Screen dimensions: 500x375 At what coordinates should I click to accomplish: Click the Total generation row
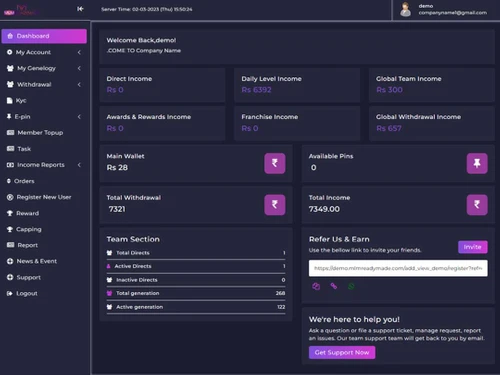(196, 293)
